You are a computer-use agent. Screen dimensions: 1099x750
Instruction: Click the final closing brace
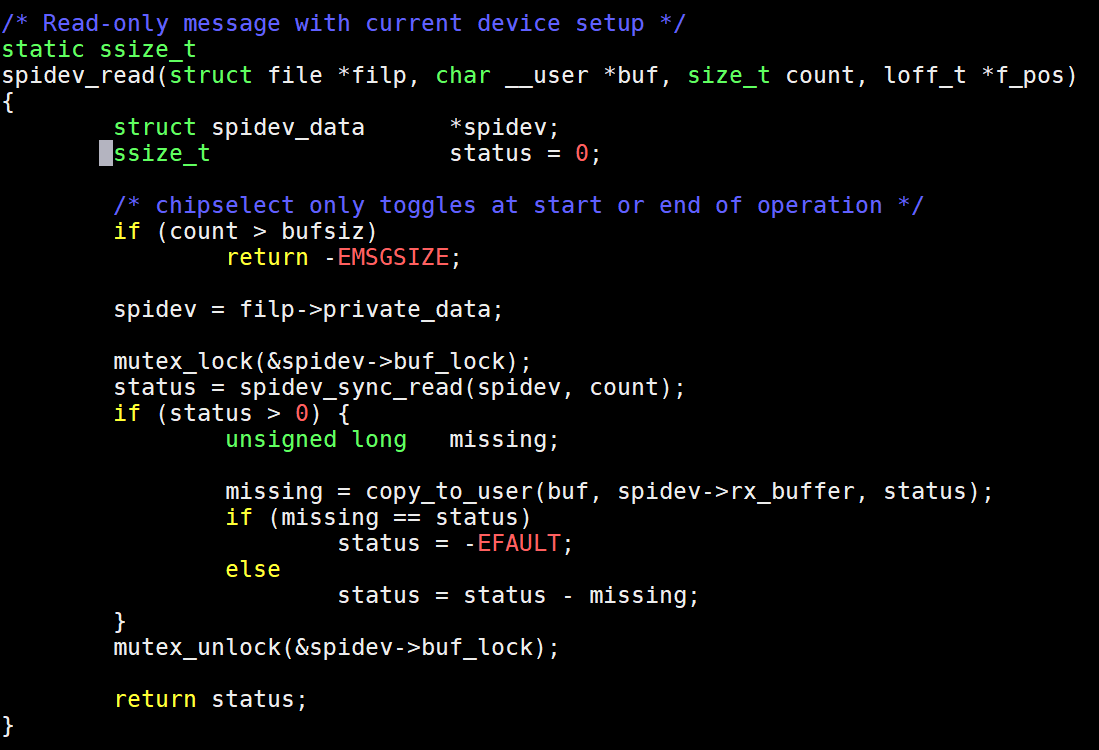(8, 725)
